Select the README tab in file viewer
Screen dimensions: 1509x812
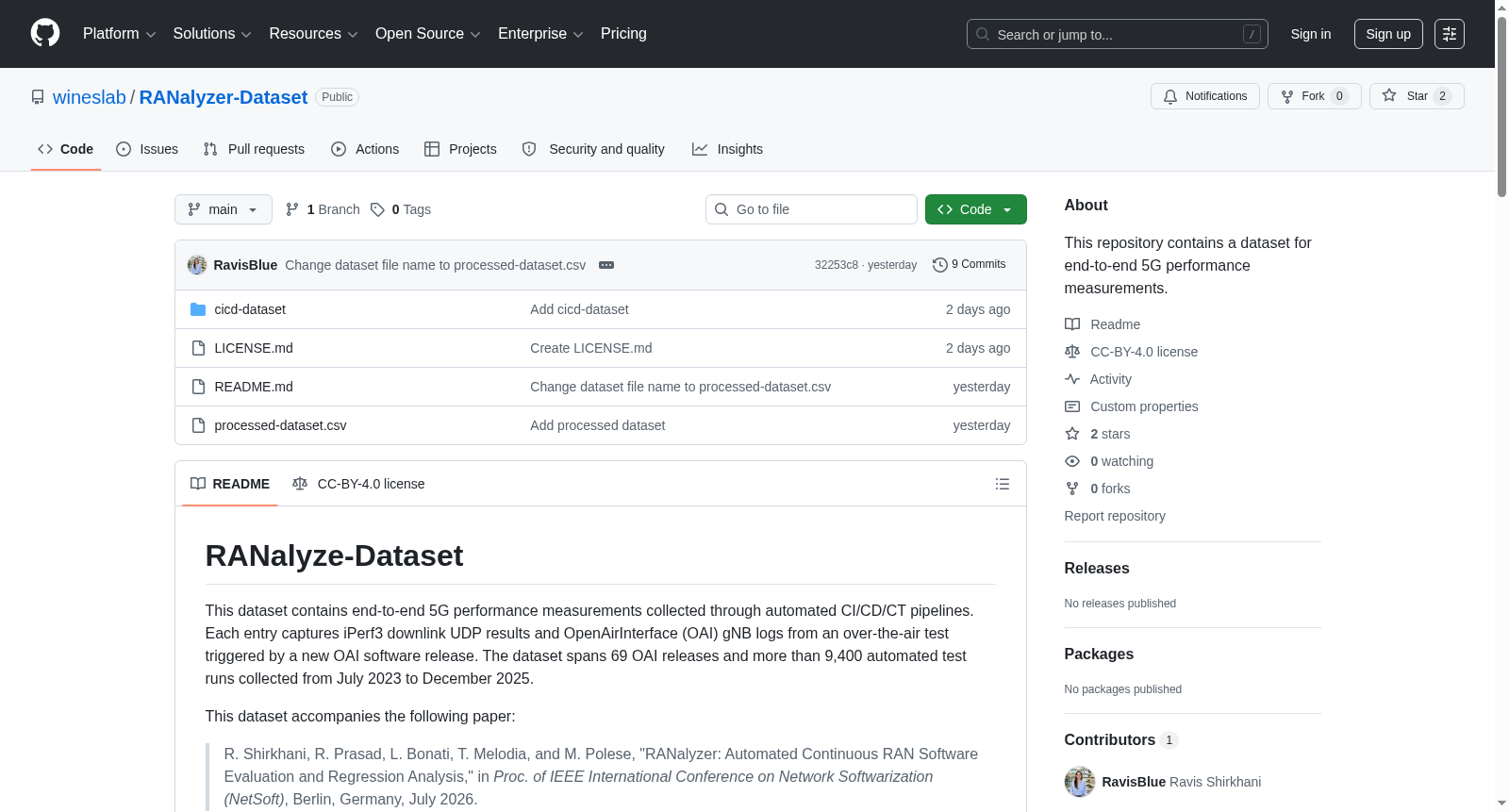[230, 484]
